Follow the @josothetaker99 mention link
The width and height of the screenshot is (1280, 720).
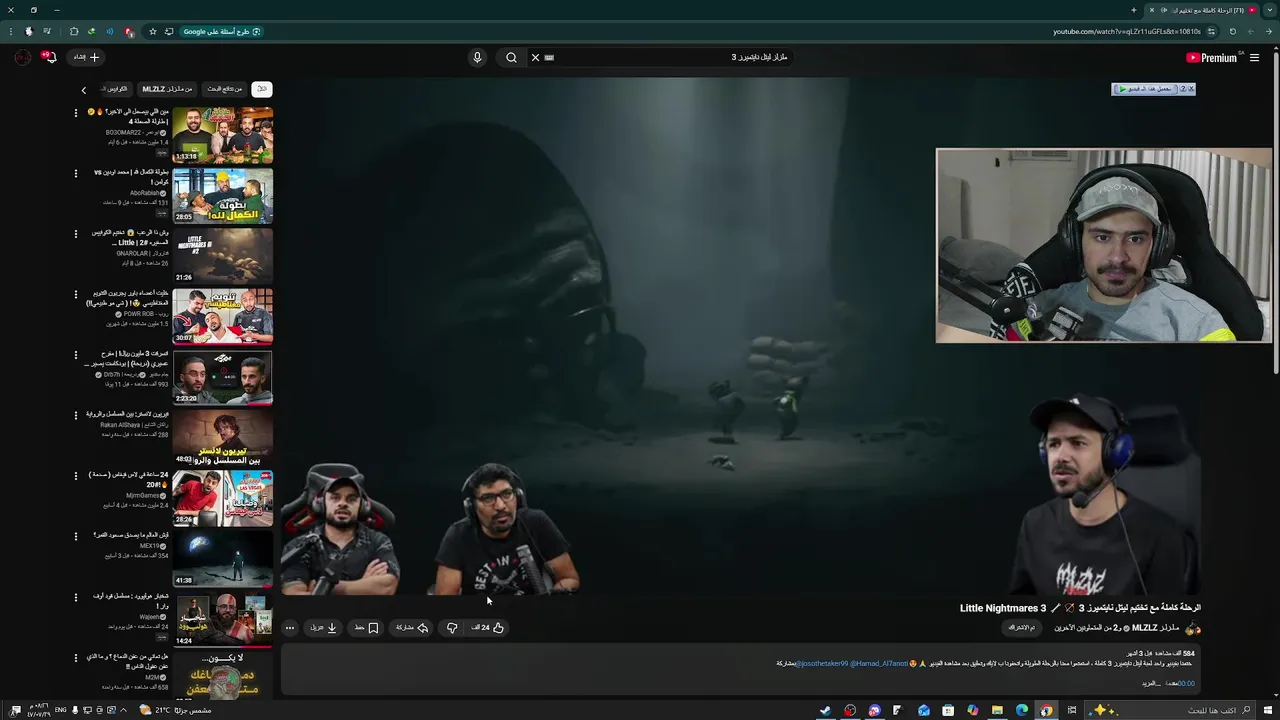pos(821,664)
